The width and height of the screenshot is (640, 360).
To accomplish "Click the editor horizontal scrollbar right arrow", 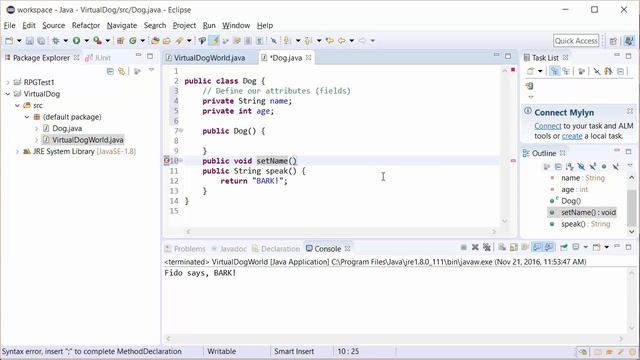I will [494, 231].
